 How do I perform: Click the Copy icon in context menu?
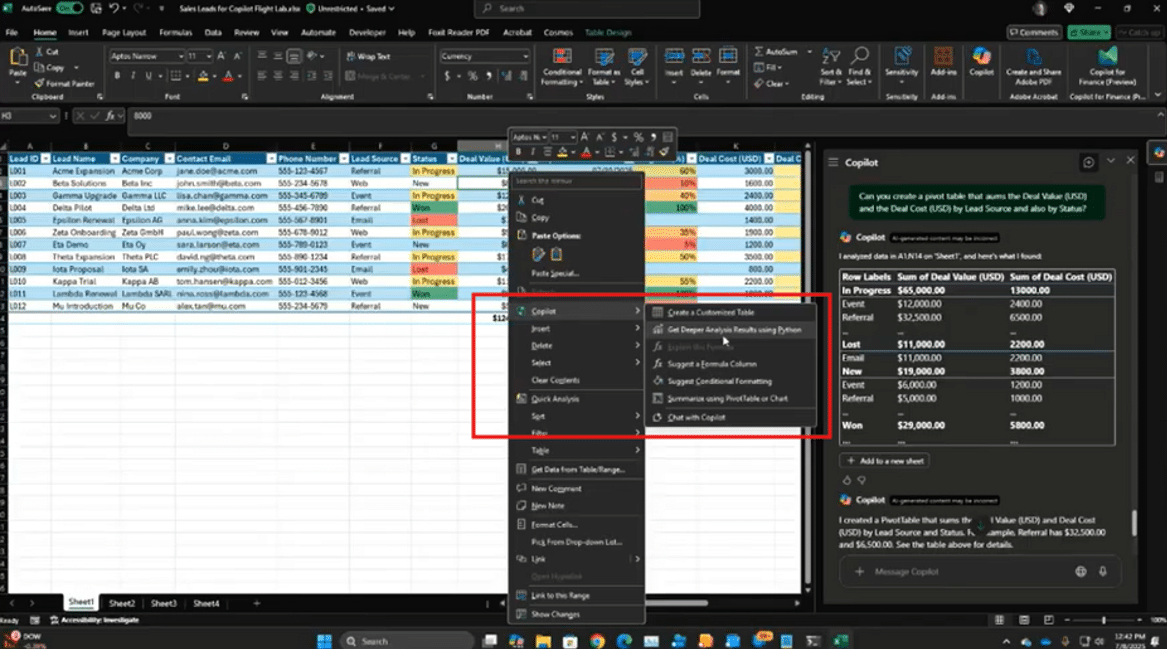522,217
